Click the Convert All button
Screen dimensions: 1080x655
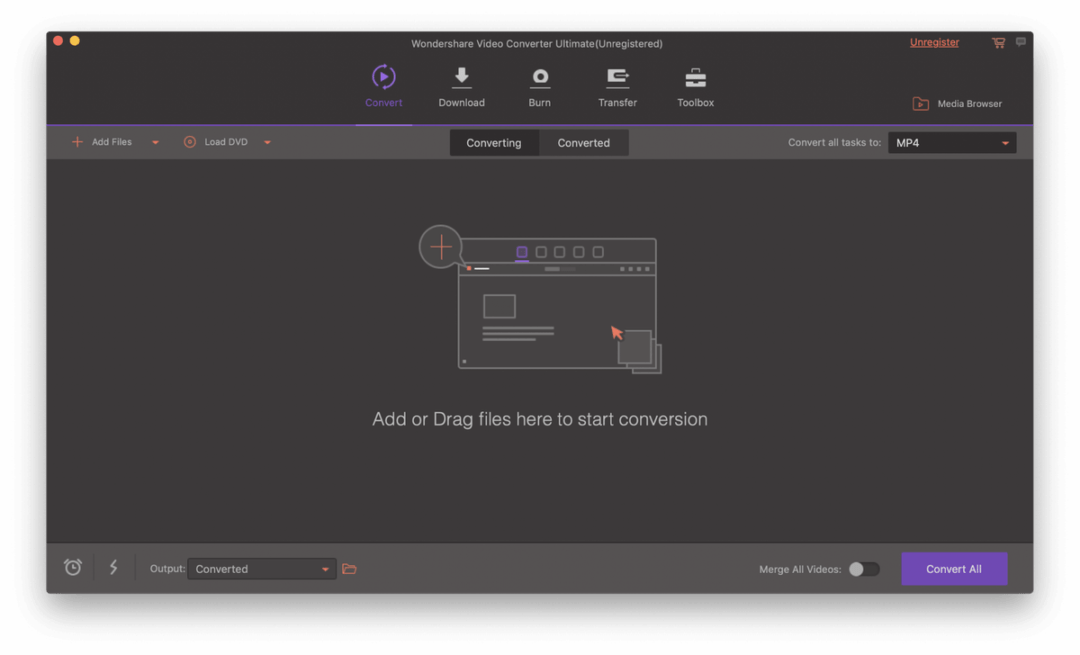click(x=954, y=568)
